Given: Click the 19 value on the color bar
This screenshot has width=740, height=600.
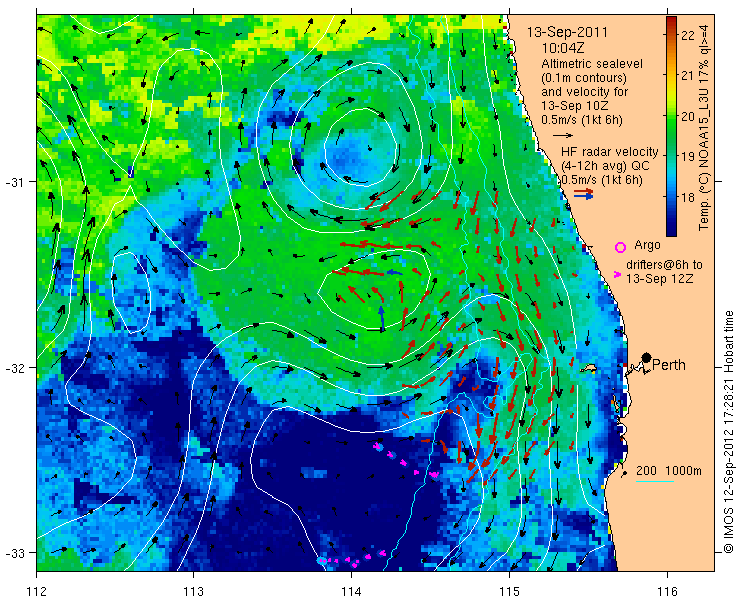Looking at the screenshot, I should click(688, 157).
